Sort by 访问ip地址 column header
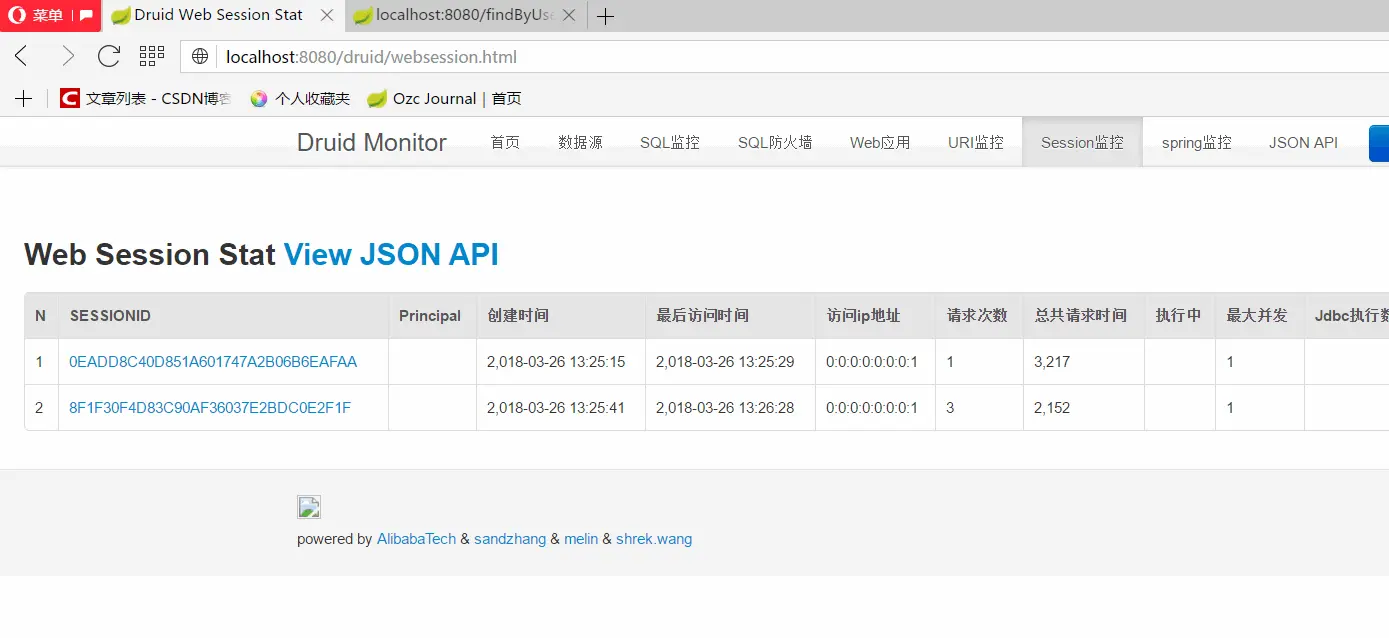 click(x=875, y=315)
